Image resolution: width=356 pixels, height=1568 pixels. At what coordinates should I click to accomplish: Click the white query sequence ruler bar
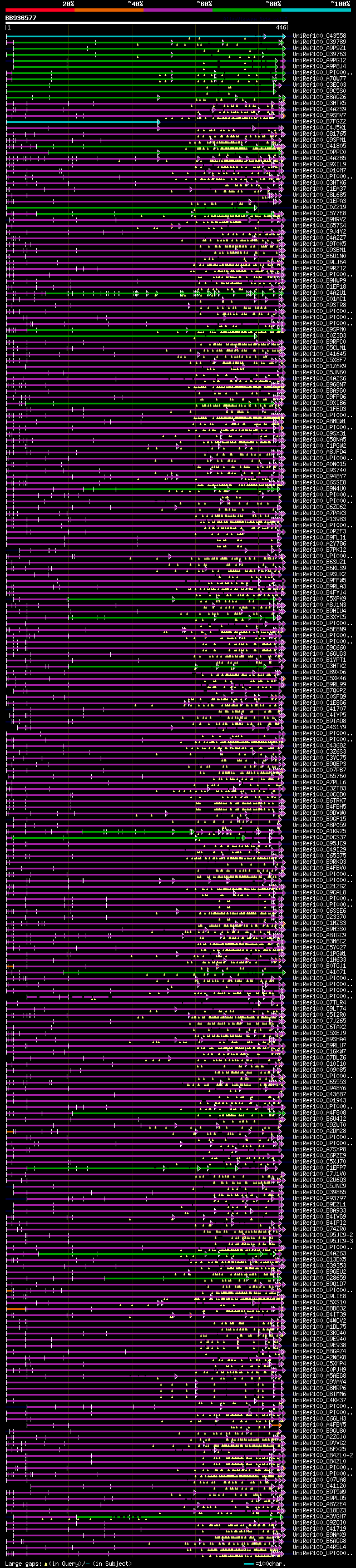point(147,23)
